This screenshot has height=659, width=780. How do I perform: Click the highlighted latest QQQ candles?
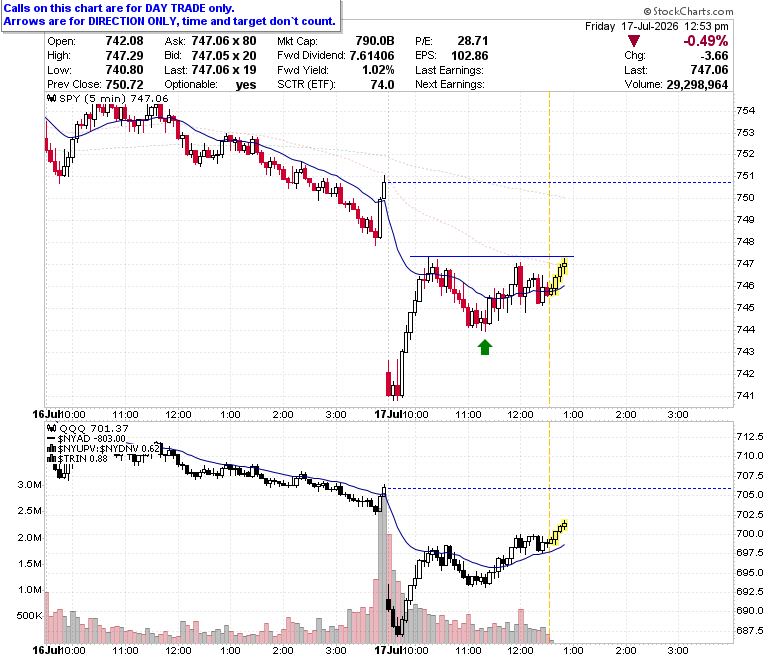558,533
